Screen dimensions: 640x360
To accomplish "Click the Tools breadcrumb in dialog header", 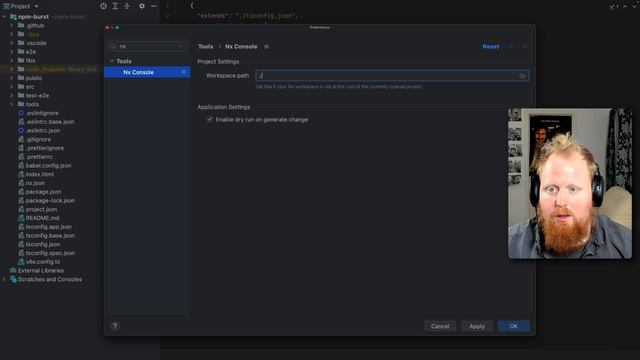I will click(206, 47).
